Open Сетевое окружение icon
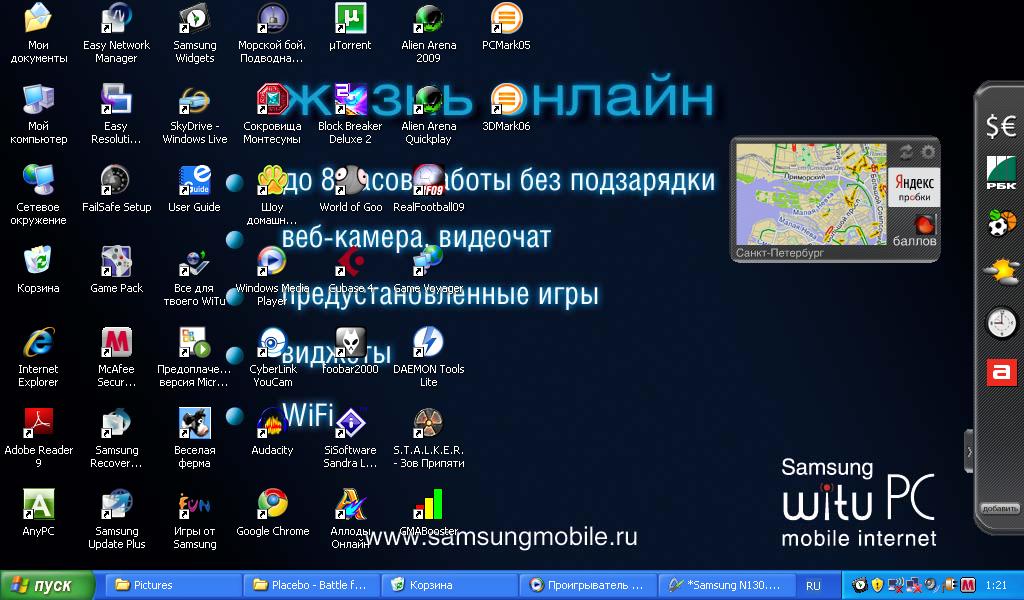Image resolution: width=1024 pixels, height=600 pixels. 38,180
